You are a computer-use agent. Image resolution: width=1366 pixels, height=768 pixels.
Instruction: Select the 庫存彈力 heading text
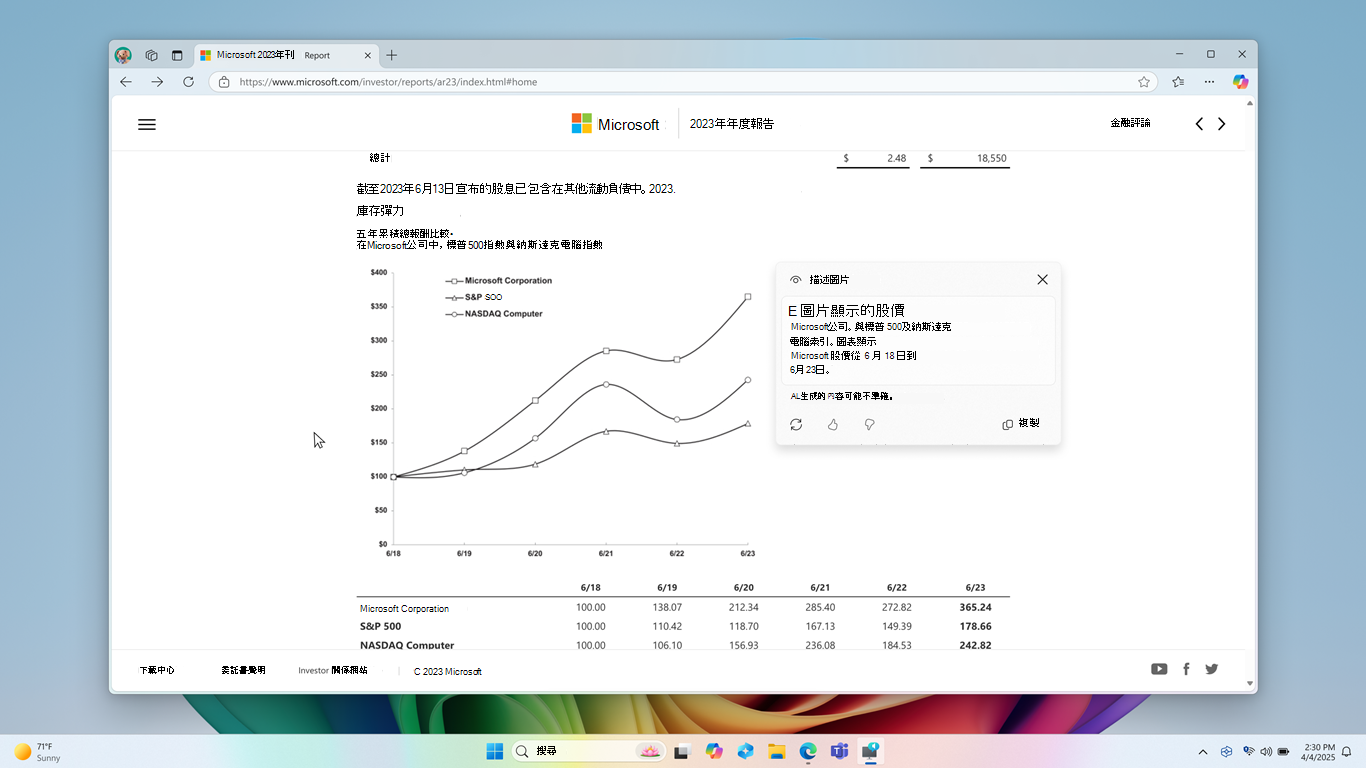(380, 211)
